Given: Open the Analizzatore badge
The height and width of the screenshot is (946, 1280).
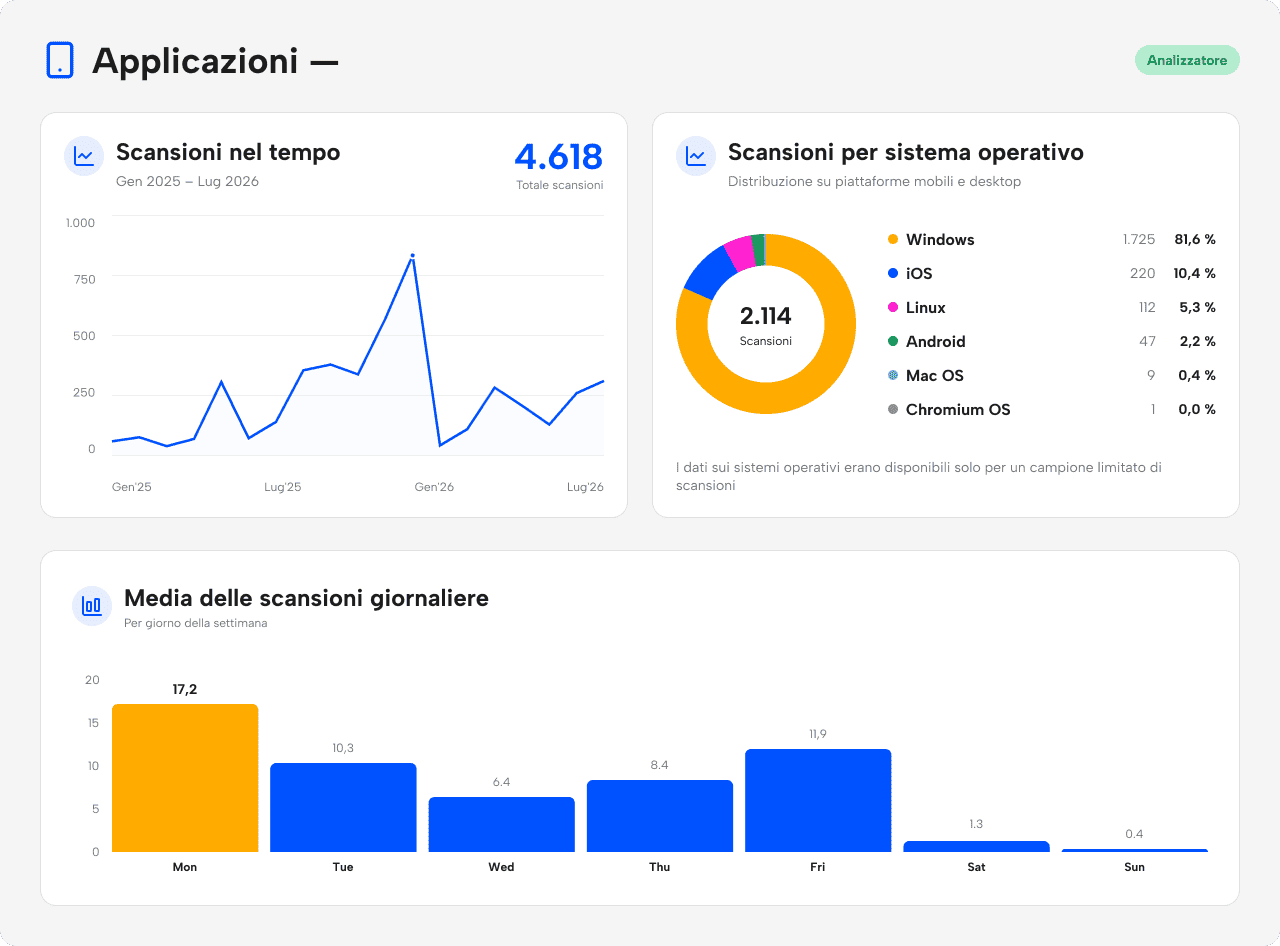Looking at the screenshot, I should 1187,60.
